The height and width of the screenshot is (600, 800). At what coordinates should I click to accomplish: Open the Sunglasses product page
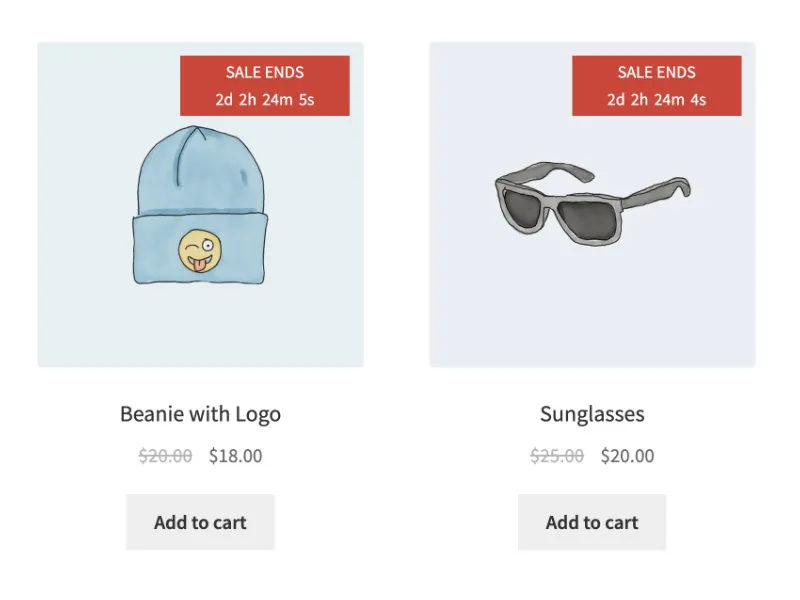pyautogui.click(x=591, y=413)
